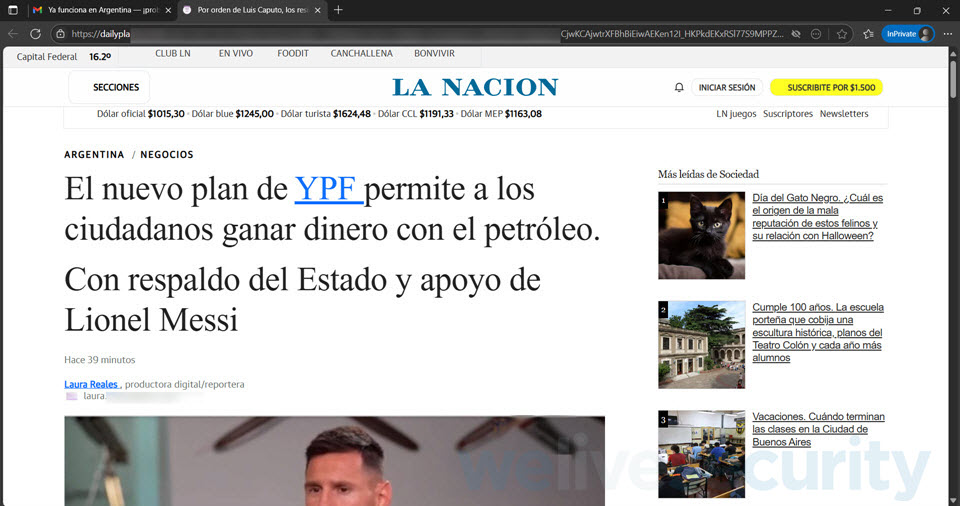960x506 pixels.
Task: Open school building thumbnail image
Action: point(702,345)
